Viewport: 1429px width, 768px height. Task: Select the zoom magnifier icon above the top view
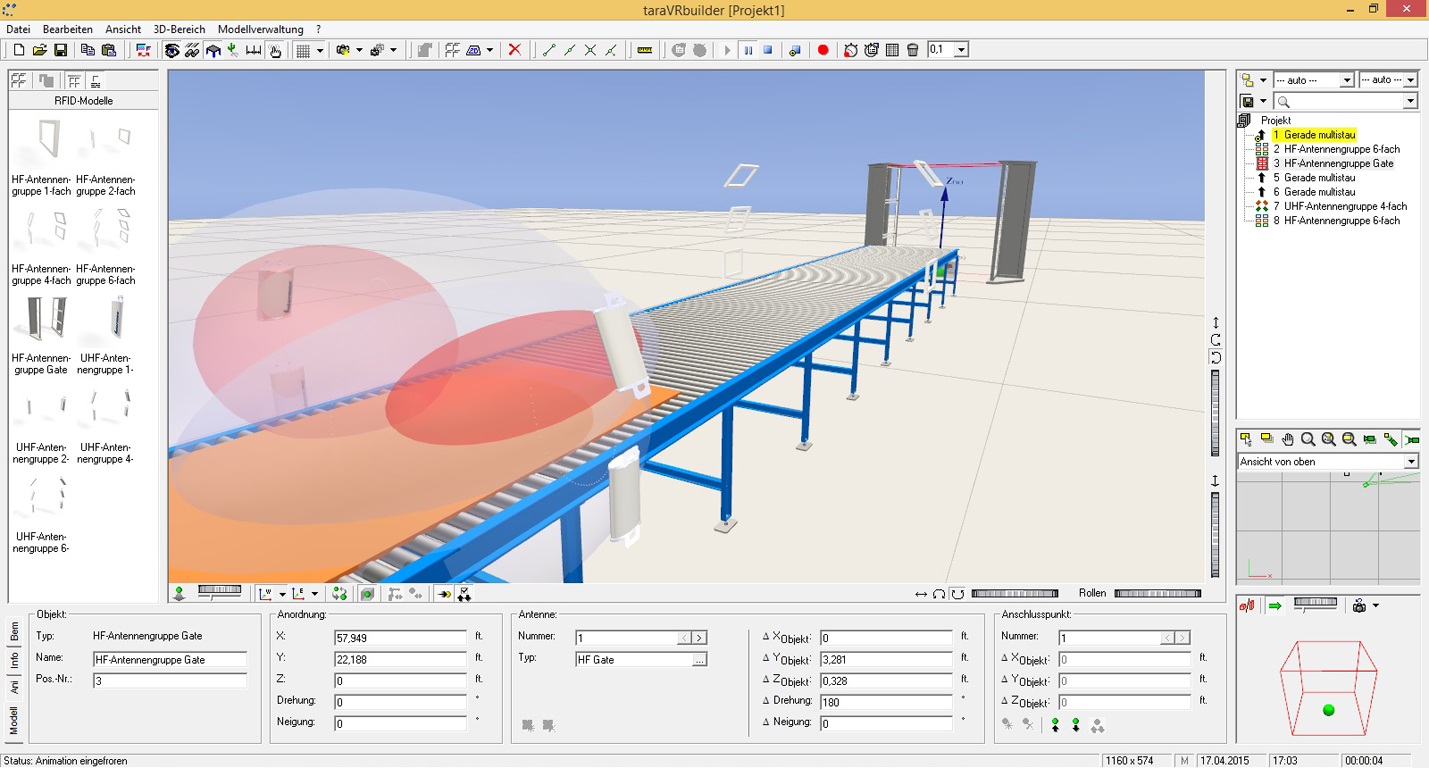click(1308, 439)
